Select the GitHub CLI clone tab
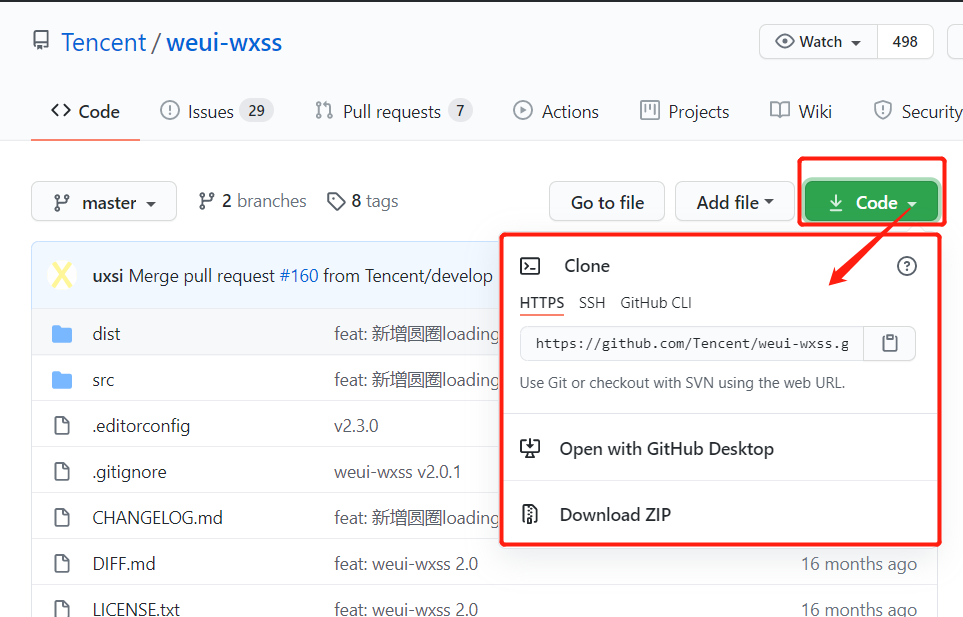This screenshot has height=617, width=963. (x=656, y=303)
